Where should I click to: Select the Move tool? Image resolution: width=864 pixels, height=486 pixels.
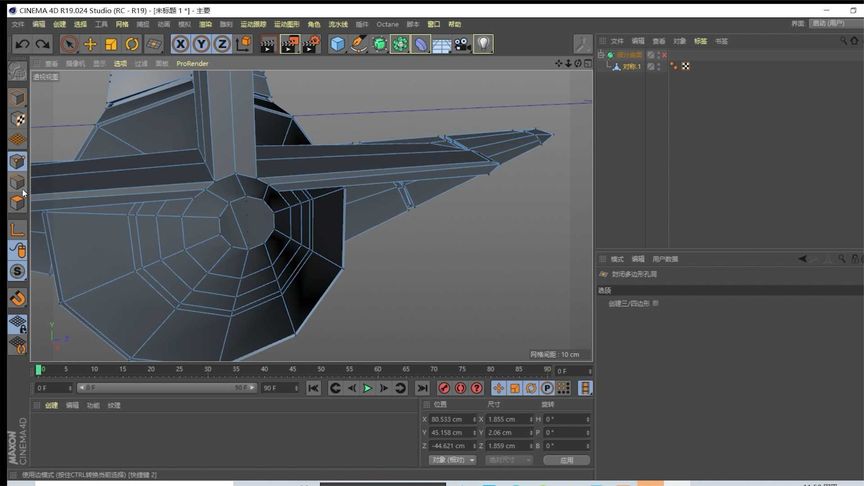(x=90, y=44)
